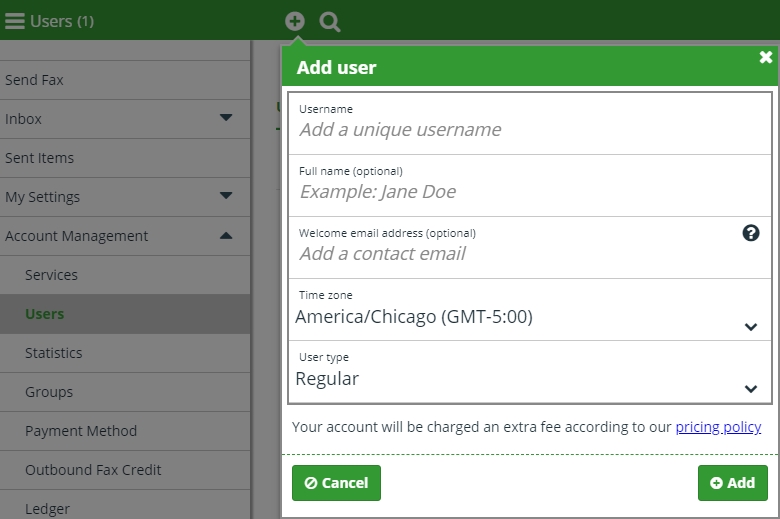The width and height of the screenshot is (780, 519).
Task: Click the Cancel button
Action: point(336,483)
